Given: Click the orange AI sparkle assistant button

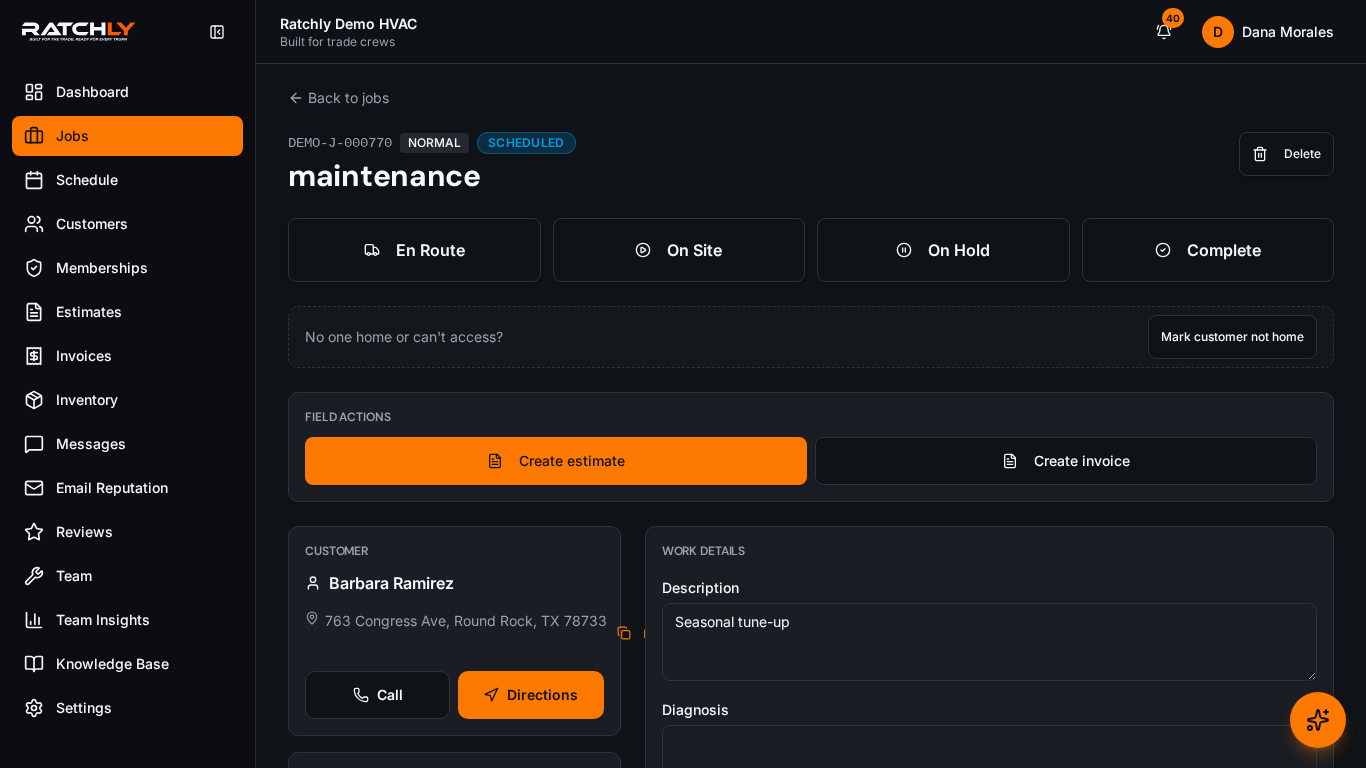Looking at the screenshot, I should click(1317, 720).
